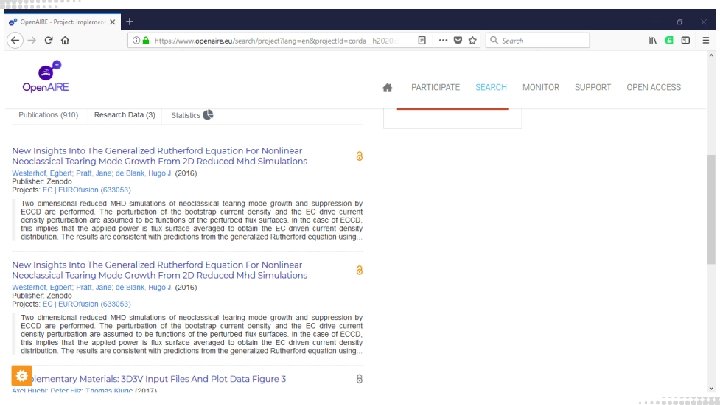Image resolution: width=720 pixels, height=405 pixels.
Task: Toggle the sidebar view icon
Action: pos(686,40)
